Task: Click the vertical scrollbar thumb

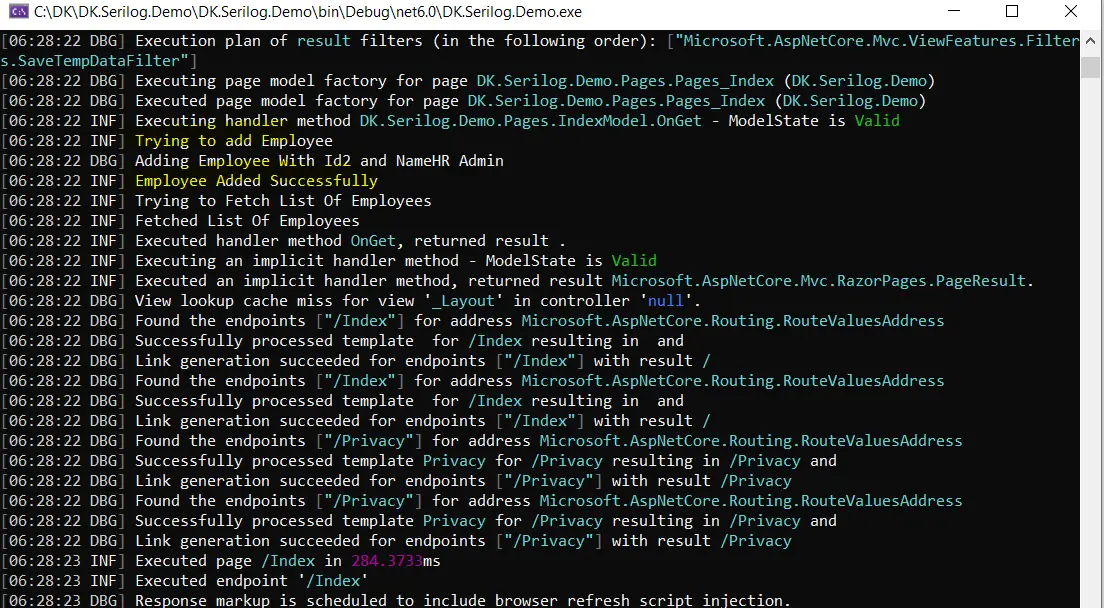Action: [x=1091, y=68]
